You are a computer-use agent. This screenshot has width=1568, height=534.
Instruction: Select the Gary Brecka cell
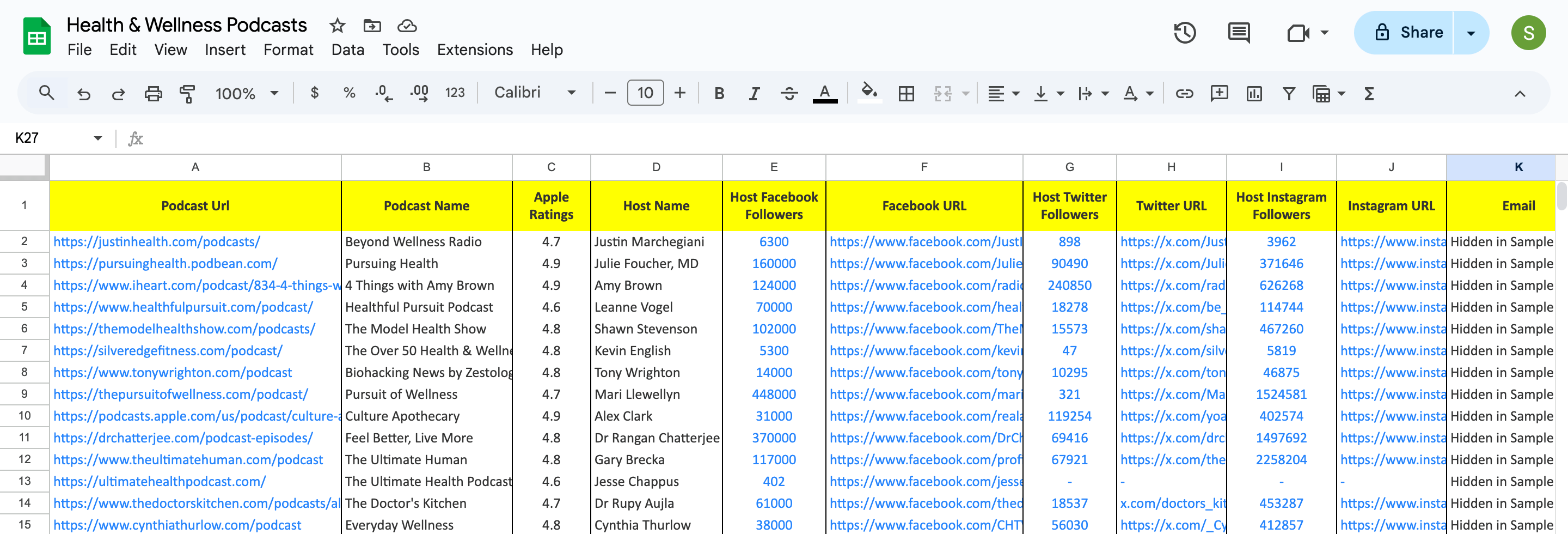656,460
